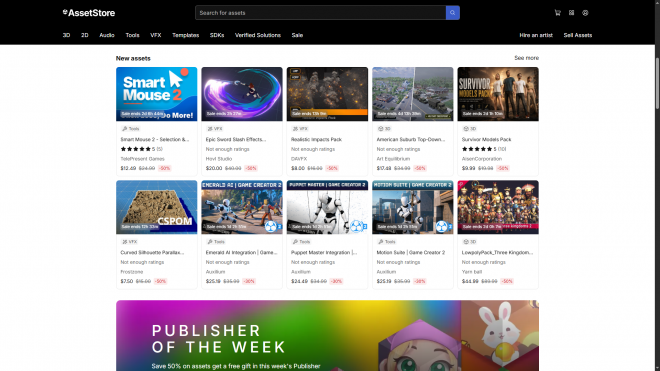Click the Tools category icon on Puppet Master Integration card

coord(295,242)
